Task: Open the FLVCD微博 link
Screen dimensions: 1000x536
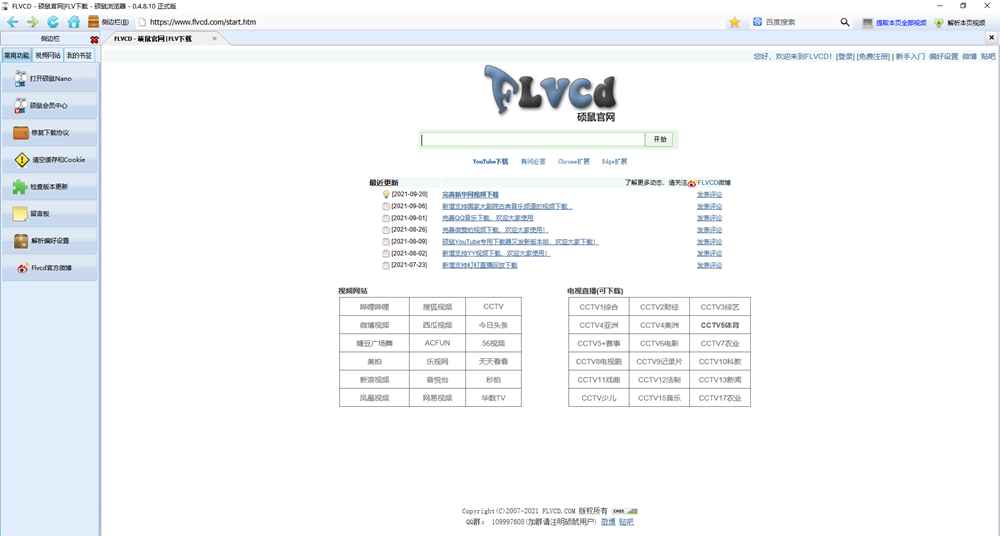Action: point(714,182)
